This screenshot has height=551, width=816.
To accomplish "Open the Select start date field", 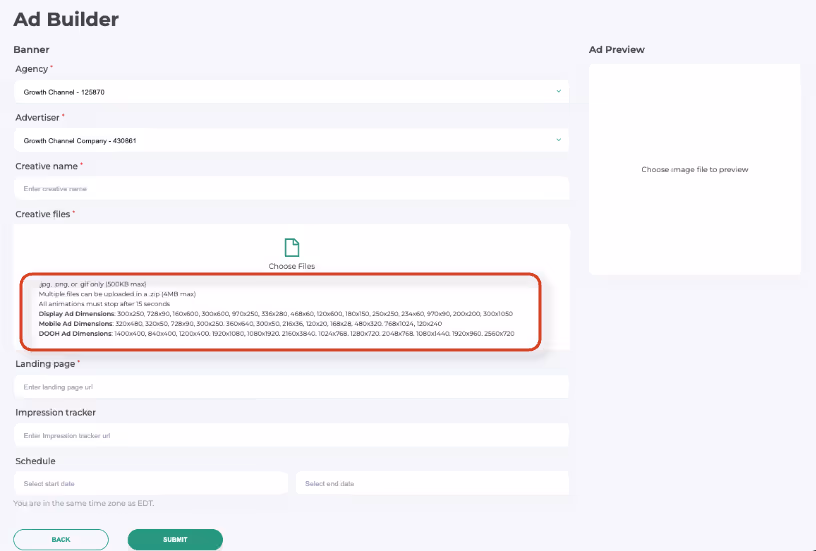I will [151, 483].
